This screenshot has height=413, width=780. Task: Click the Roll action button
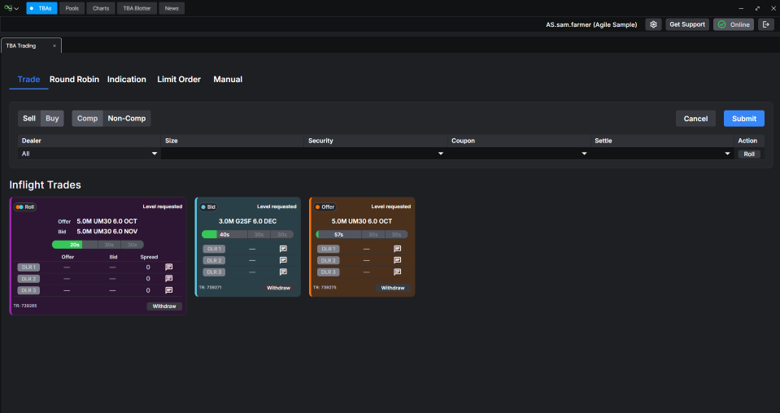click(x=749, y=154)
